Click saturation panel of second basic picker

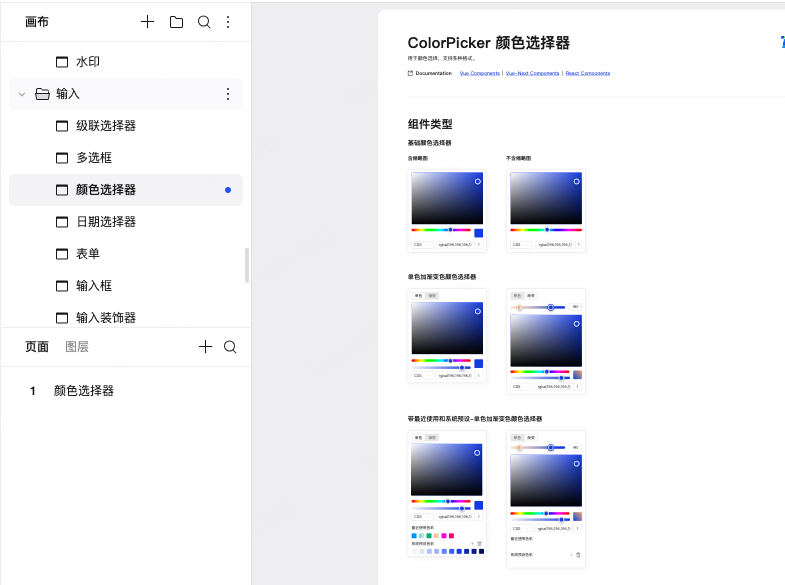point(546,198)
